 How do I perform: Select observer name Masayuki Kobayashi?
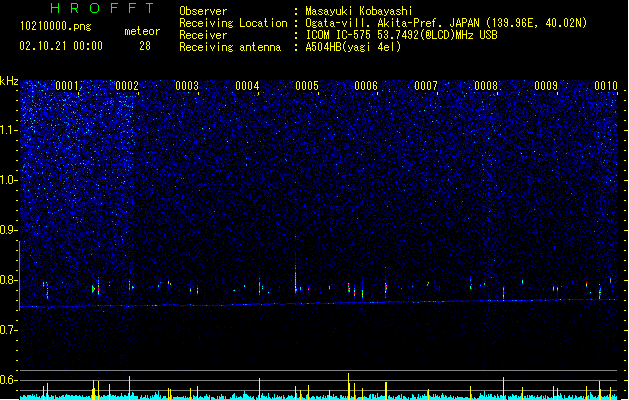click(359, 11)
